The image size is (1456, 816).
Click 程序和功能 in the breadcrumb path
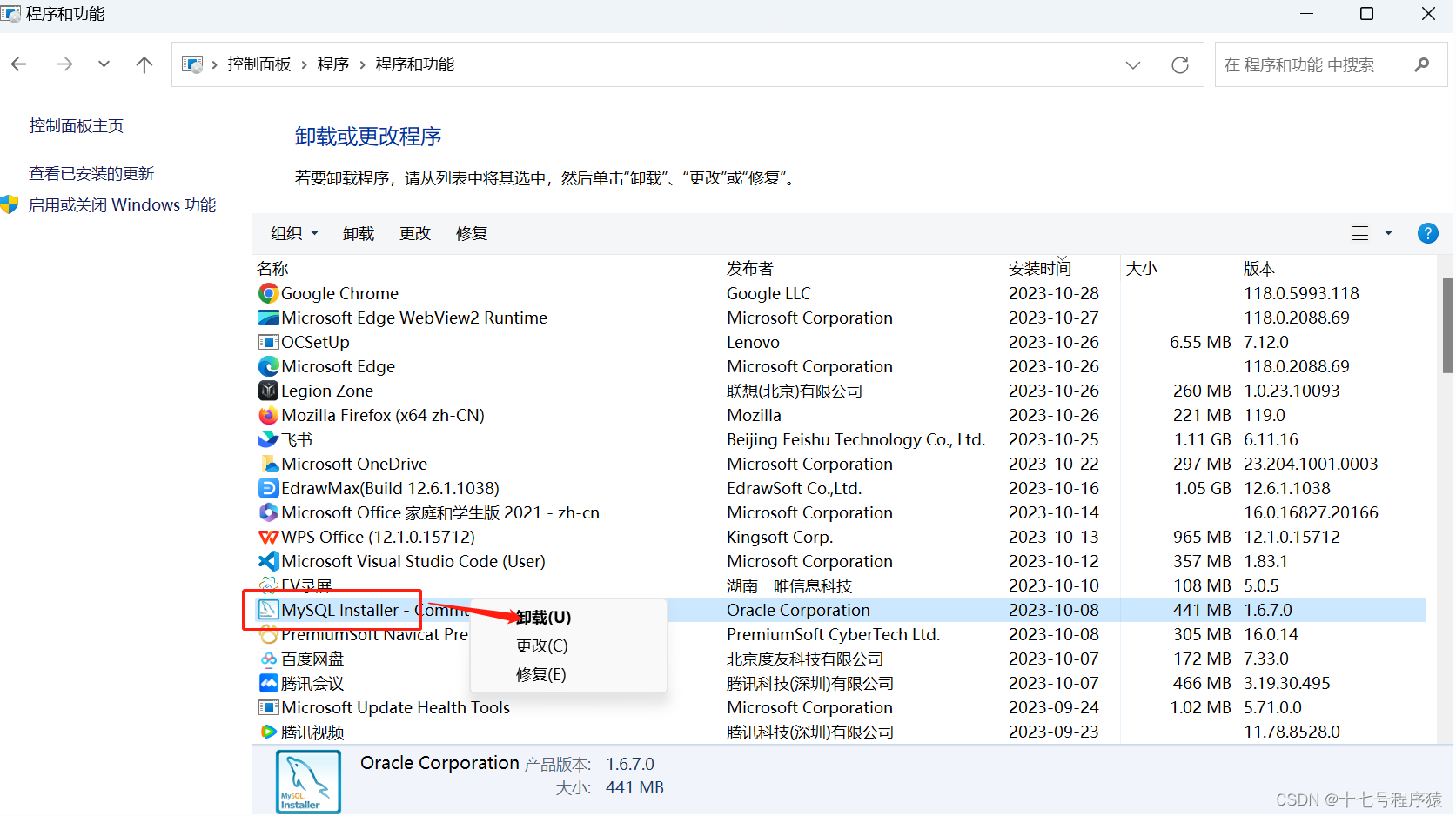(x=414, y=64)
